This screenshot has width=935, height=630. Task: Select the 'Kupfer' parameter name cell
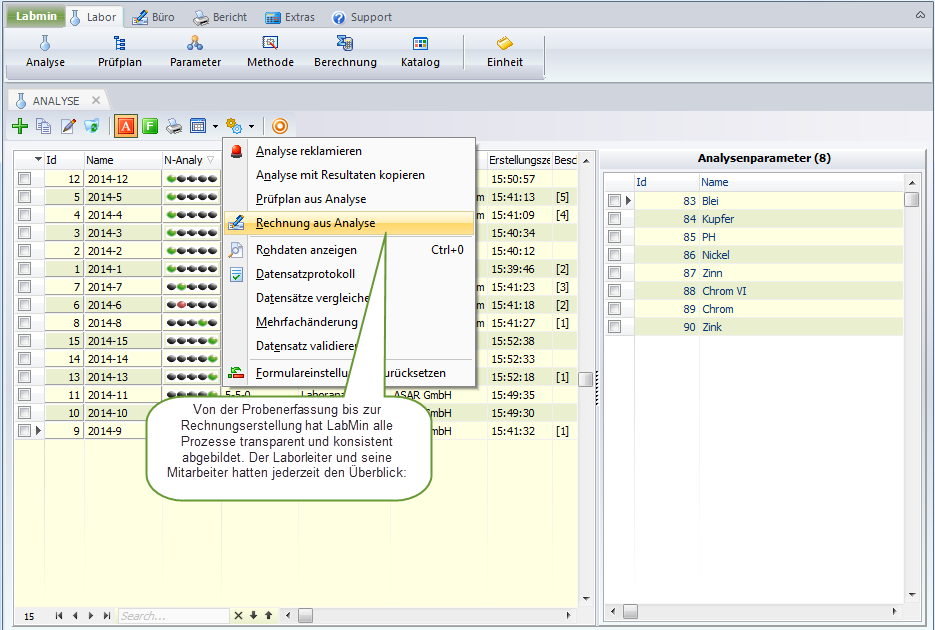(801, 219)
